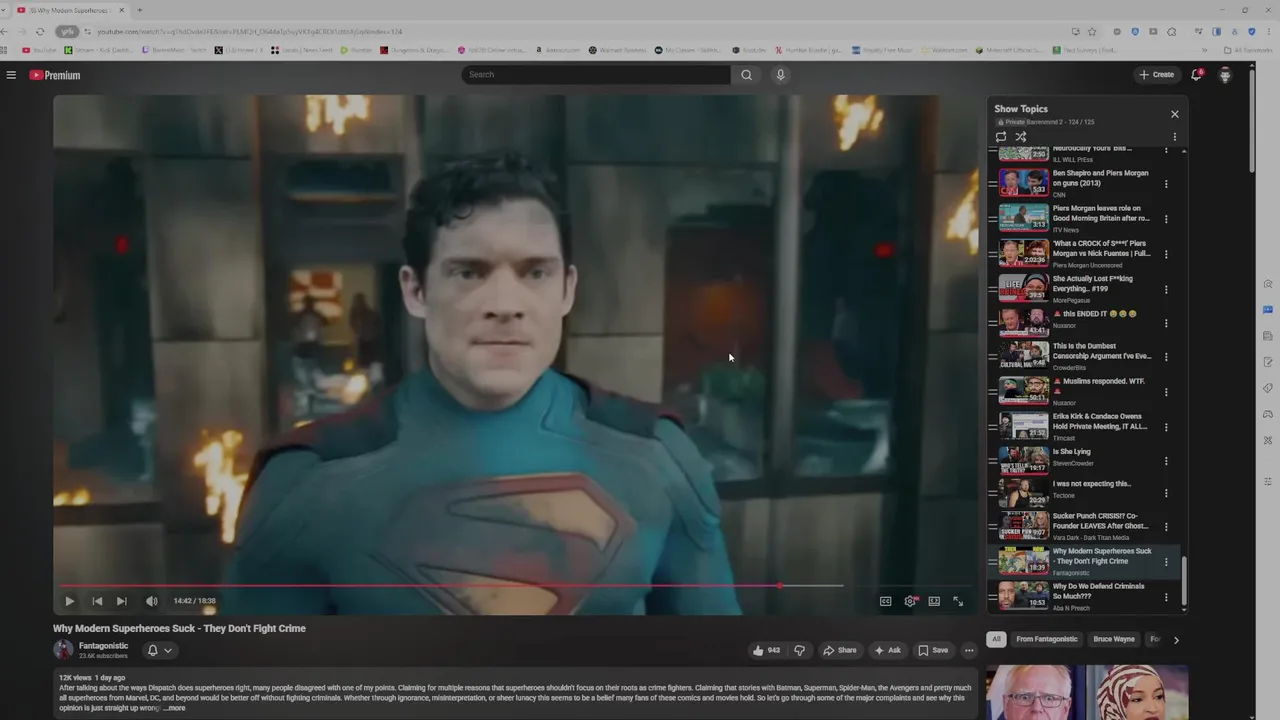Open a new browser tab

pyautogui.click(x=139, y=10)
